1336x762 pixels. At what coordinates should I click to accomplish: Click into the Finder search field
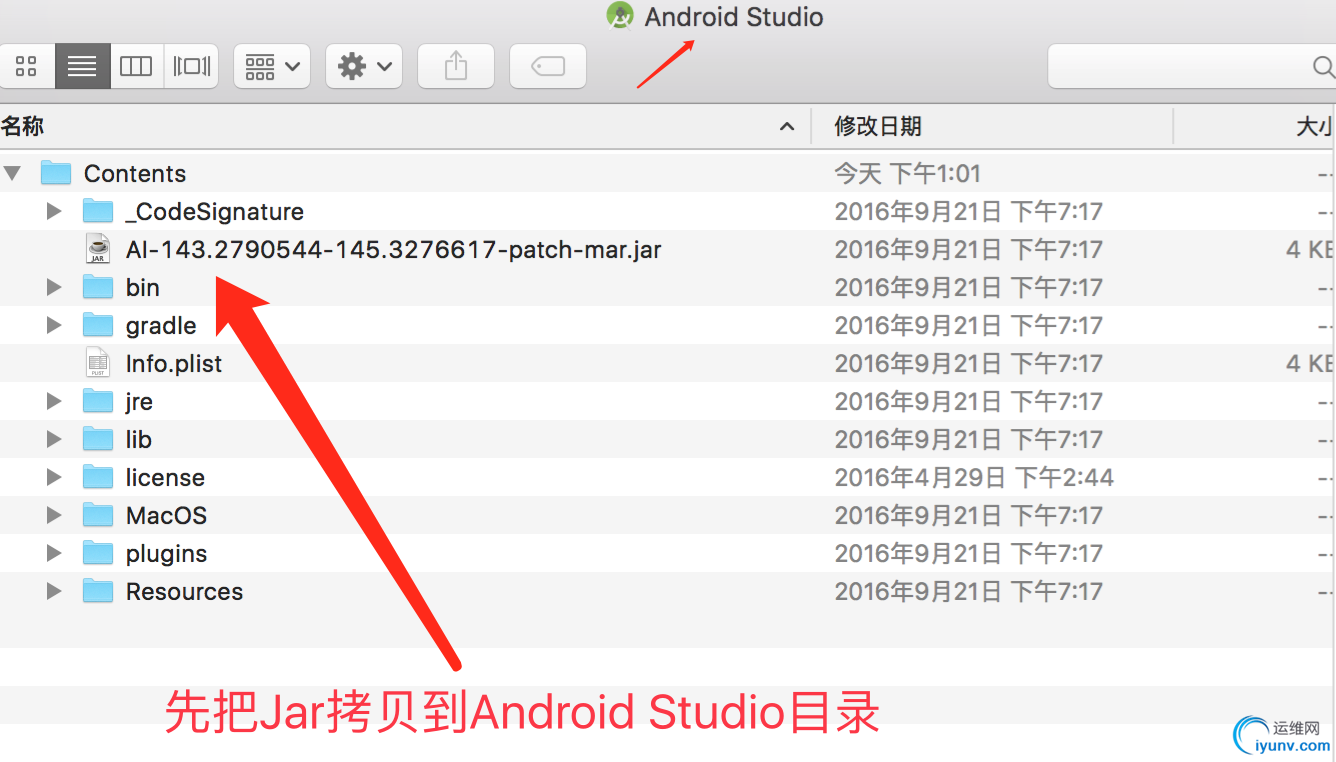1192,67
